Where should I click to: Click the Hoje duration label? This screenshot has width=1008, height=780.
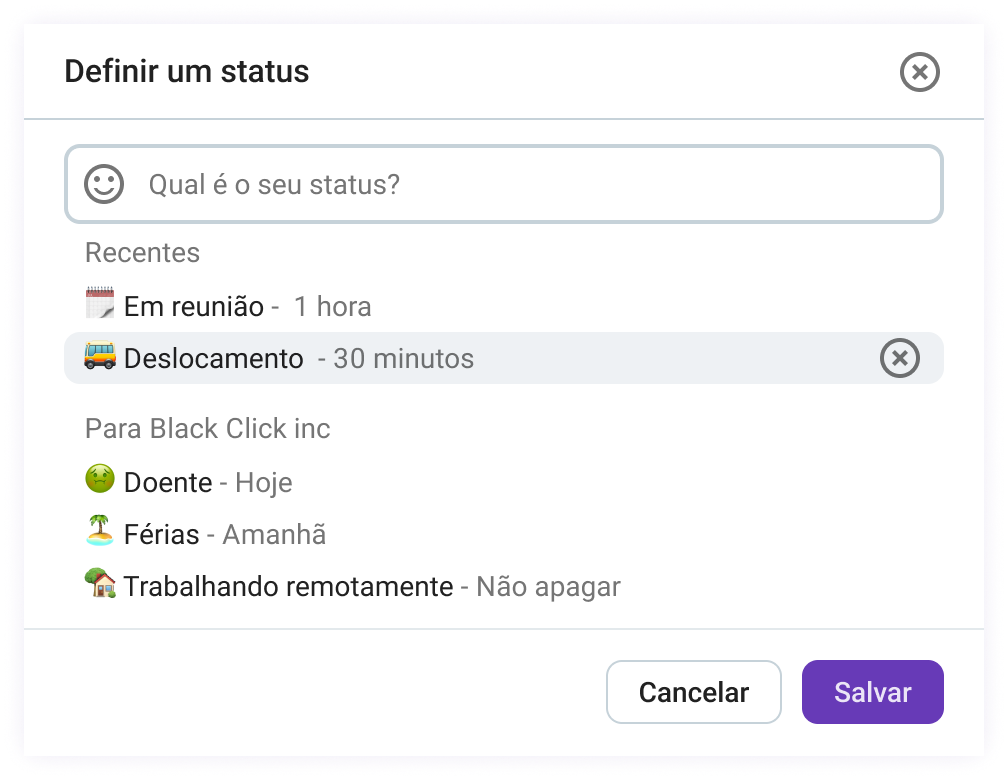click(265, 481)
